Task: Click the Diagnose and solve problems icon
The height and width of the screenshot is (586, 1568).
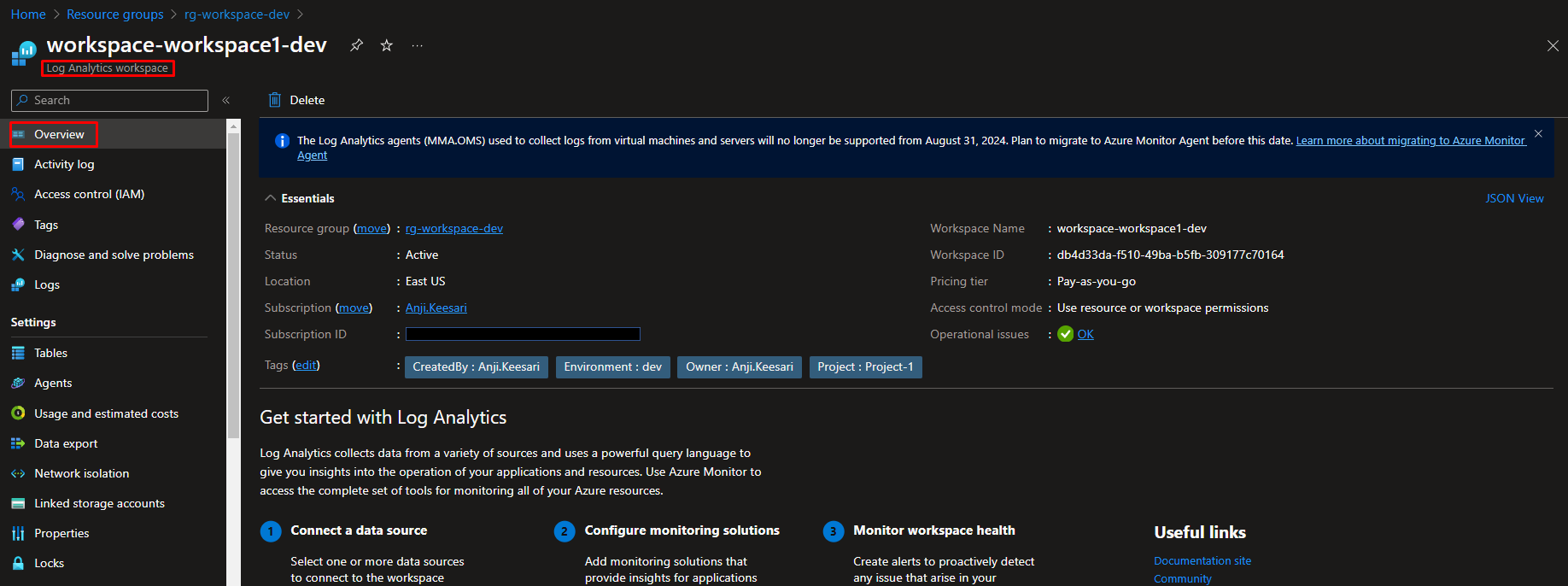Action: pyautogui.click(x=18, y=255)
